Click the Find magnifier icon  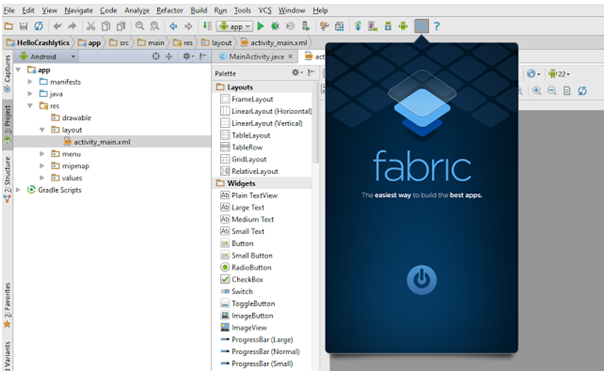tap(140, 26)
